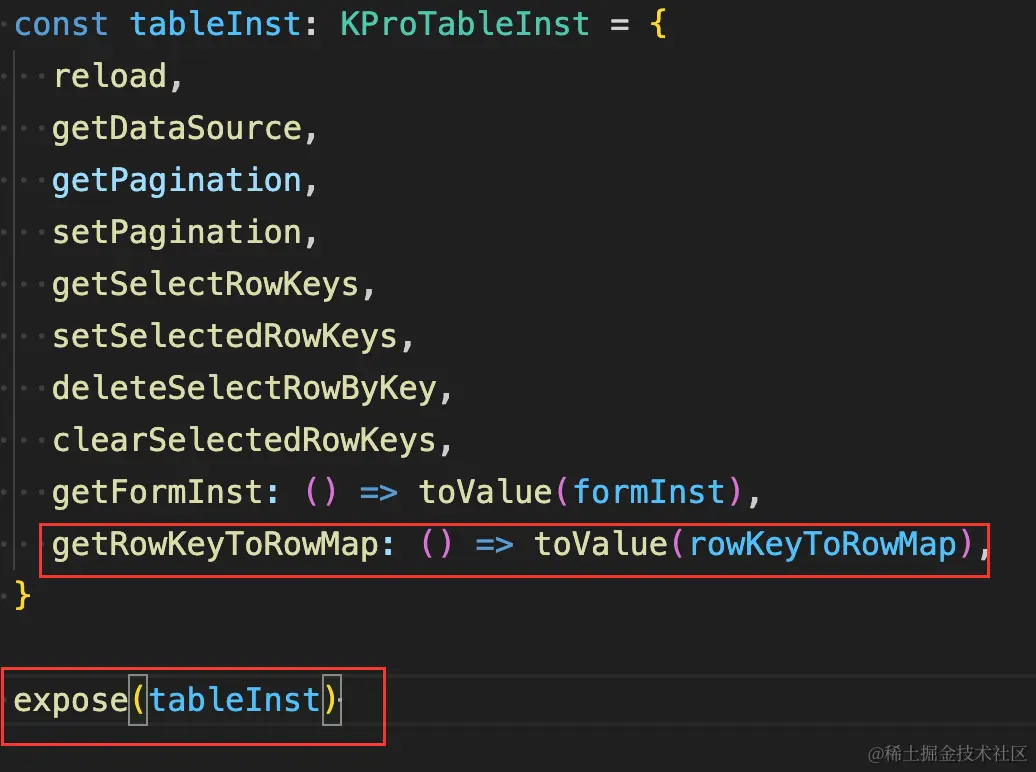Click the expose function call

pos(70,699)
